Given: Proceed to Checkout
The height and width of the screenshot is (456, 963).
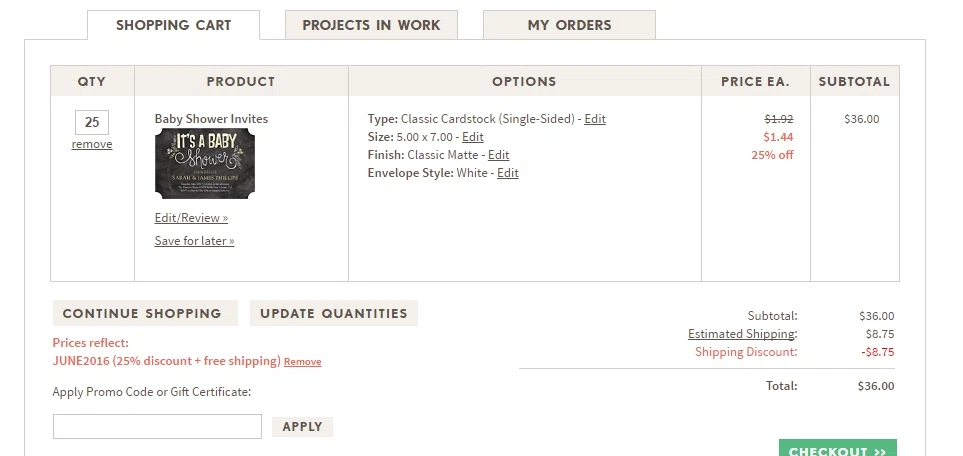Looking at the screenshot, I should (x=838, y=449).
